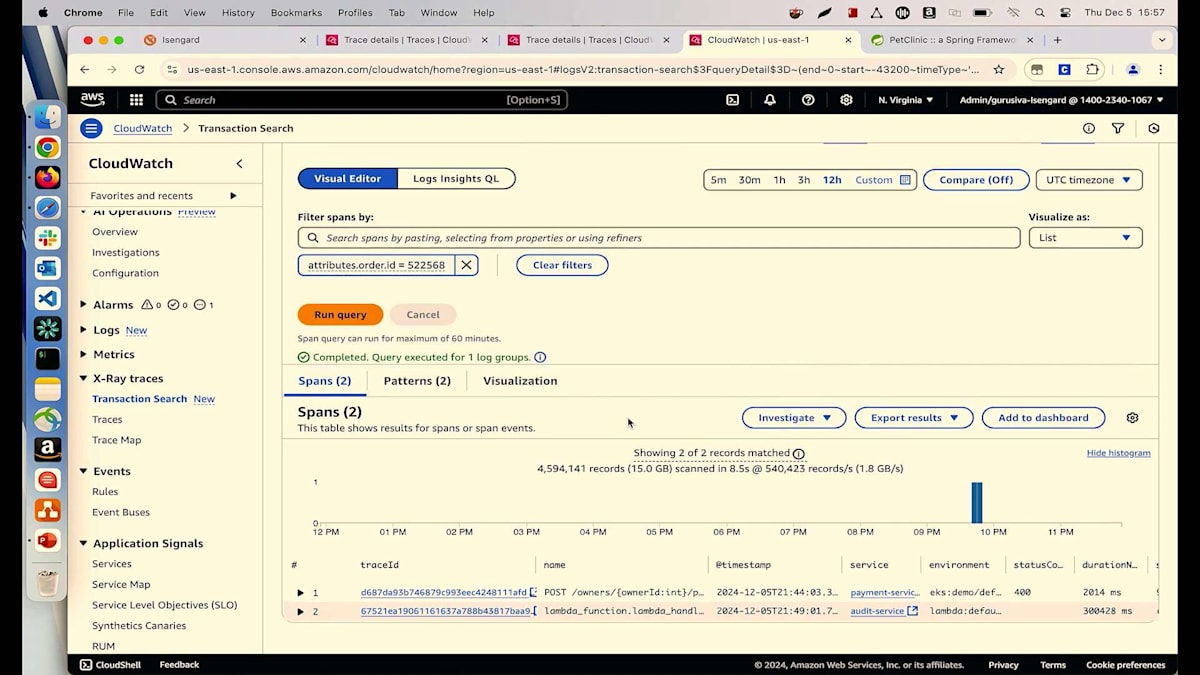This screenshot has height=675, width=1200.
Task: Open the N. Virginia region dropdown
Action: pos(905,100)
